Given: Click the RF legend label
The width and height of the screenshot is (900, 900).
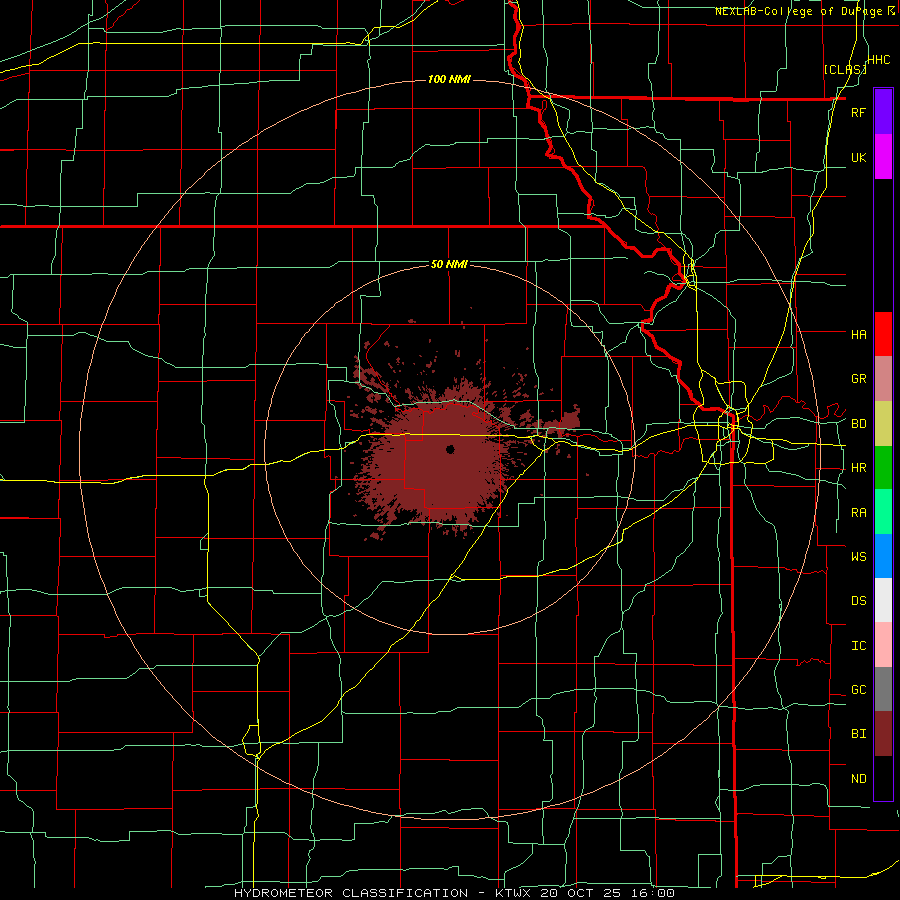Looking at the screenshot, I should [x=858, y=112].
